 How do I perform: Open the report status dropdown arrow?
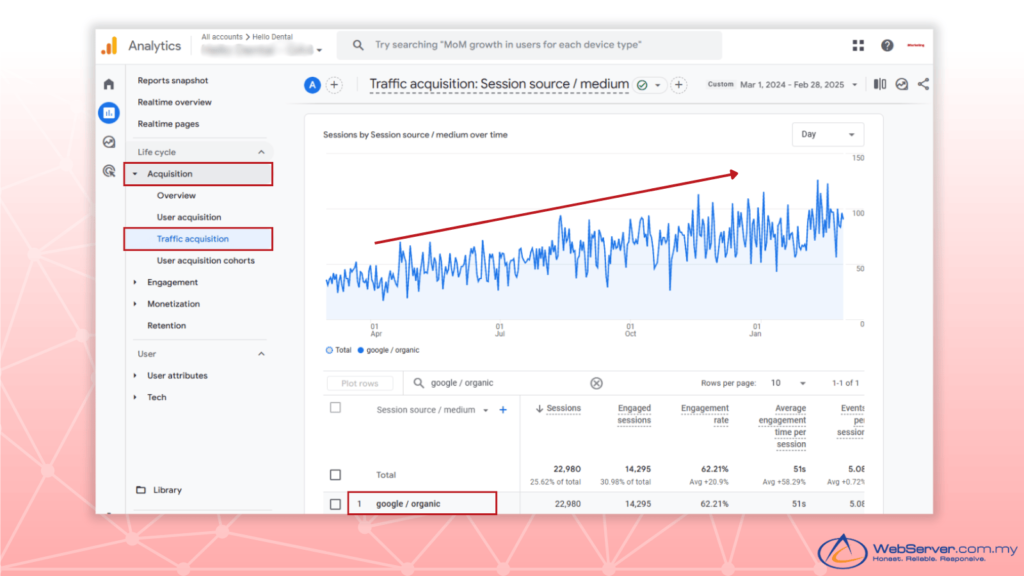tap(658, 85)
